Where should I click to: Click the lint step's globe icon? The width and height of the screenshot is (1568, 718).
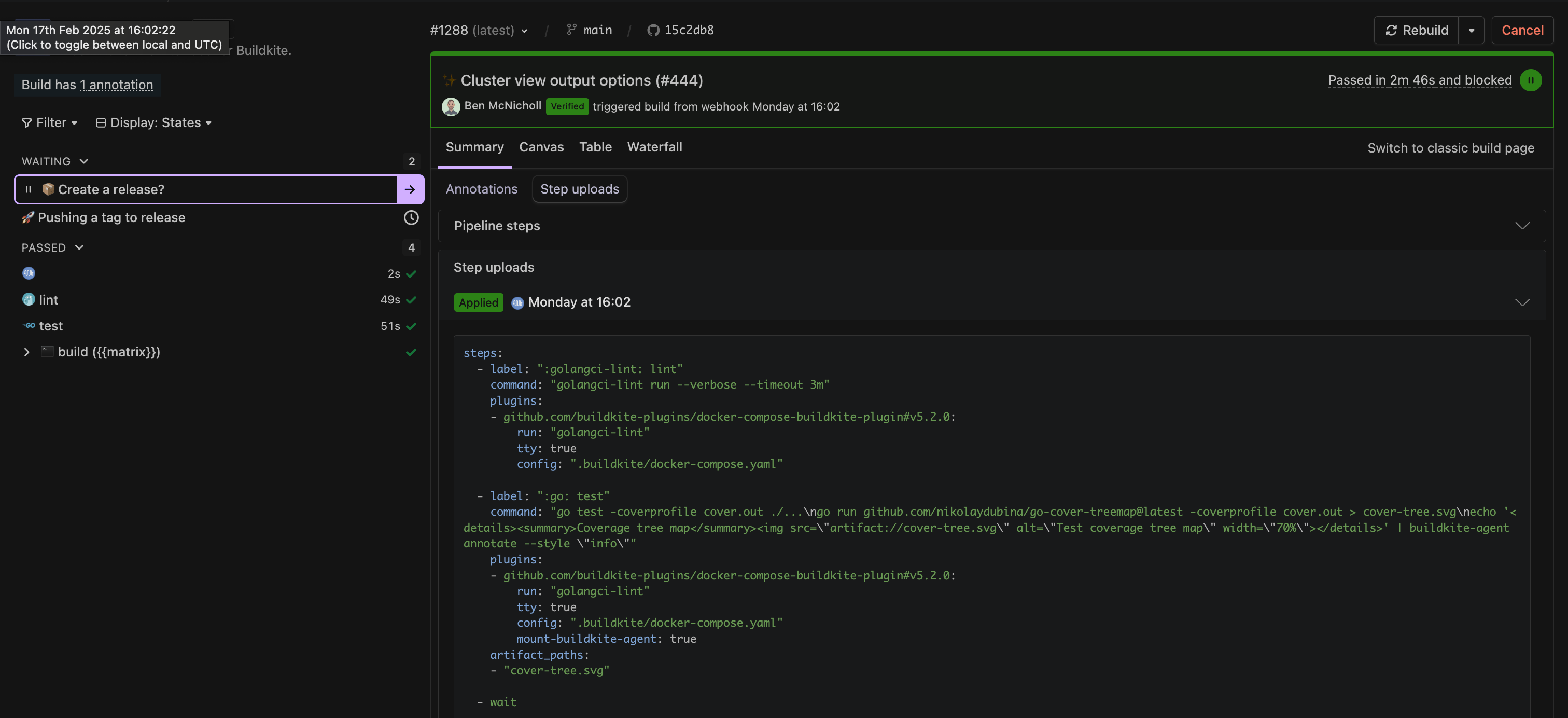(29, 300)
